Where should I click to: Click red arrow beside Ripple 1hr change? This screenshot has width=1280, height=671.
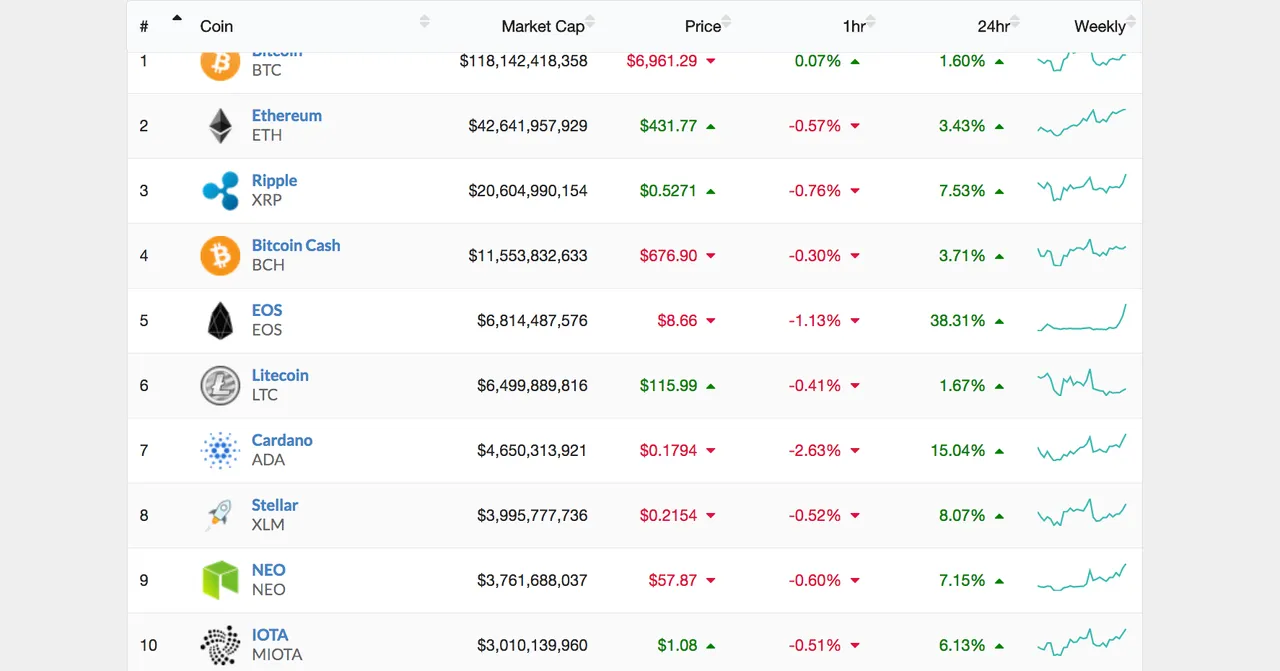pos(855,191)
